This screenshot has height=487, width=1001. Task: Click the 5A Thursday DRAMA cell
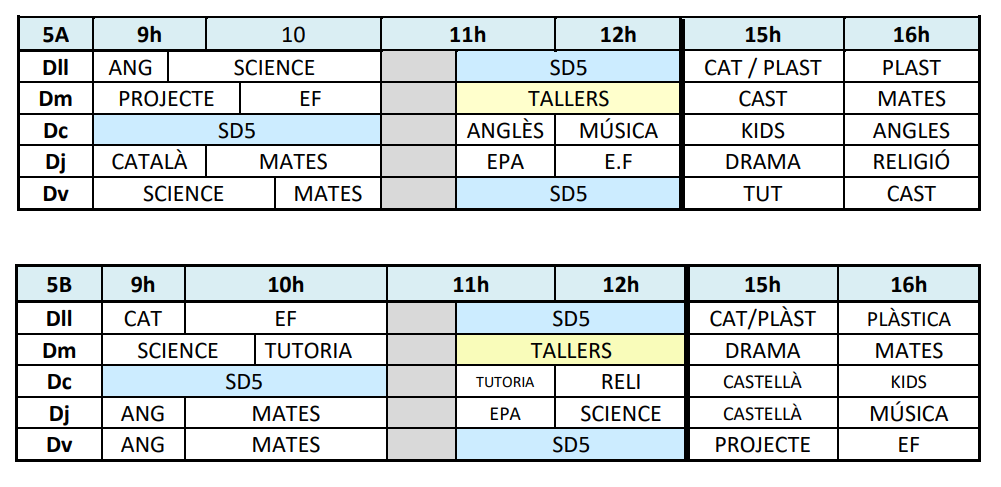(762, 161)
